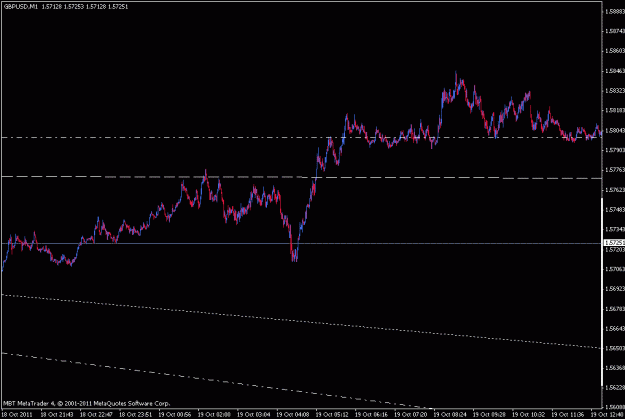
Task: Click the '19 Oct 08:24' time label
Action: pyautogui.click(x=450, y=415)
